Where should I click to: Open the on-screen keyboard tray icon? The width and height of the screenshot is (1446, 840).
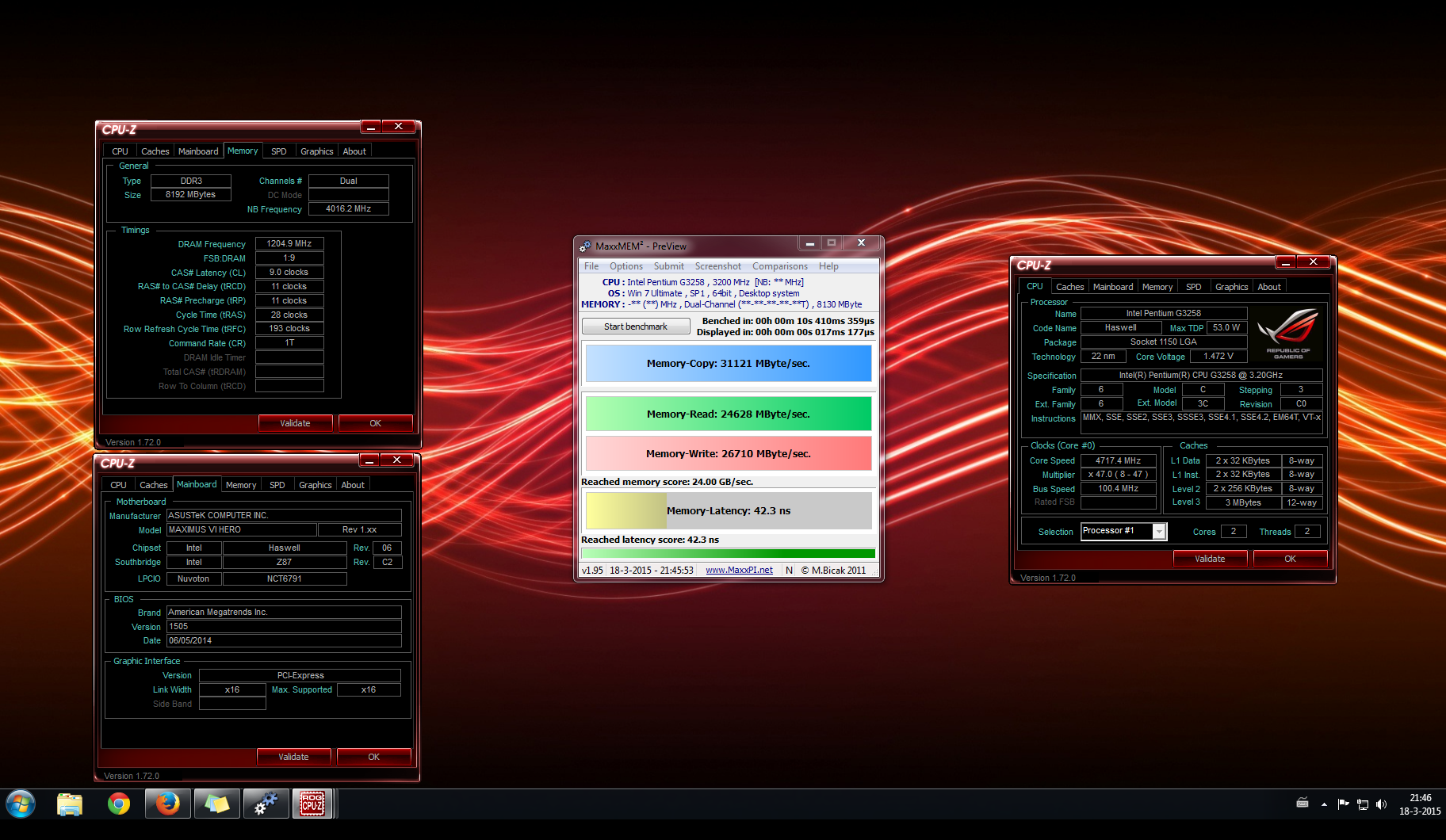click(1302, 803)
